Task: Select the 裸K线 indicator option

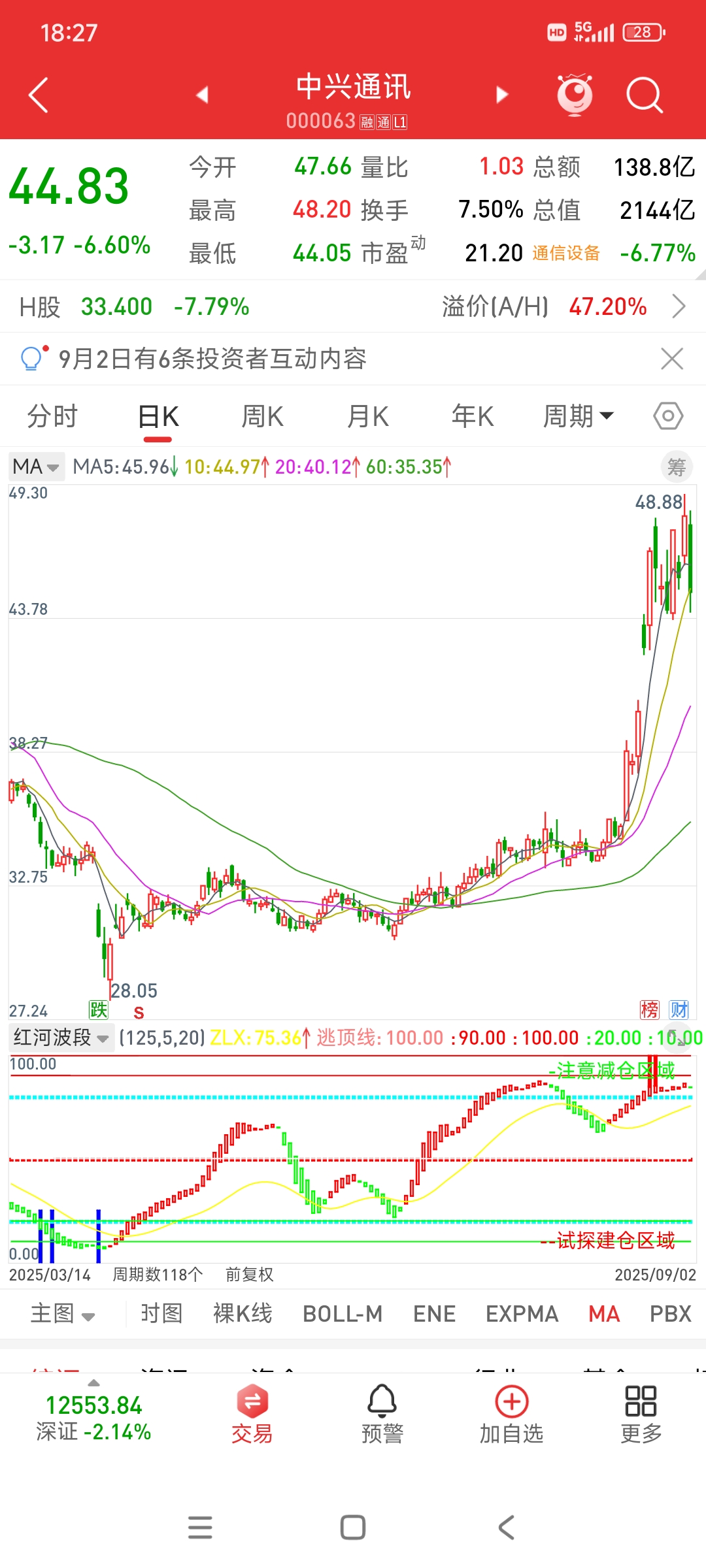Action: click(x=243, y=1314)
